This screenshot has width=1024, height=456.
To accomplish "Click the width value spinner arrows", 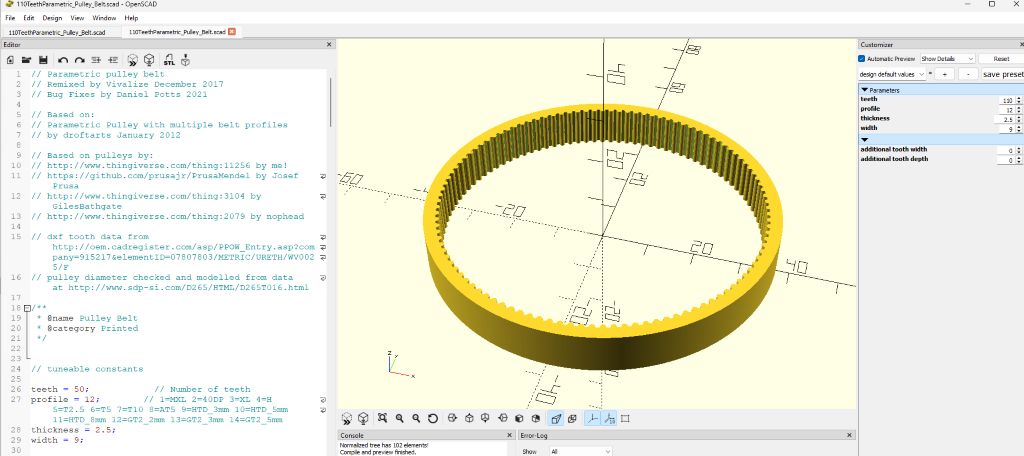I will [x=1019, y=129].
